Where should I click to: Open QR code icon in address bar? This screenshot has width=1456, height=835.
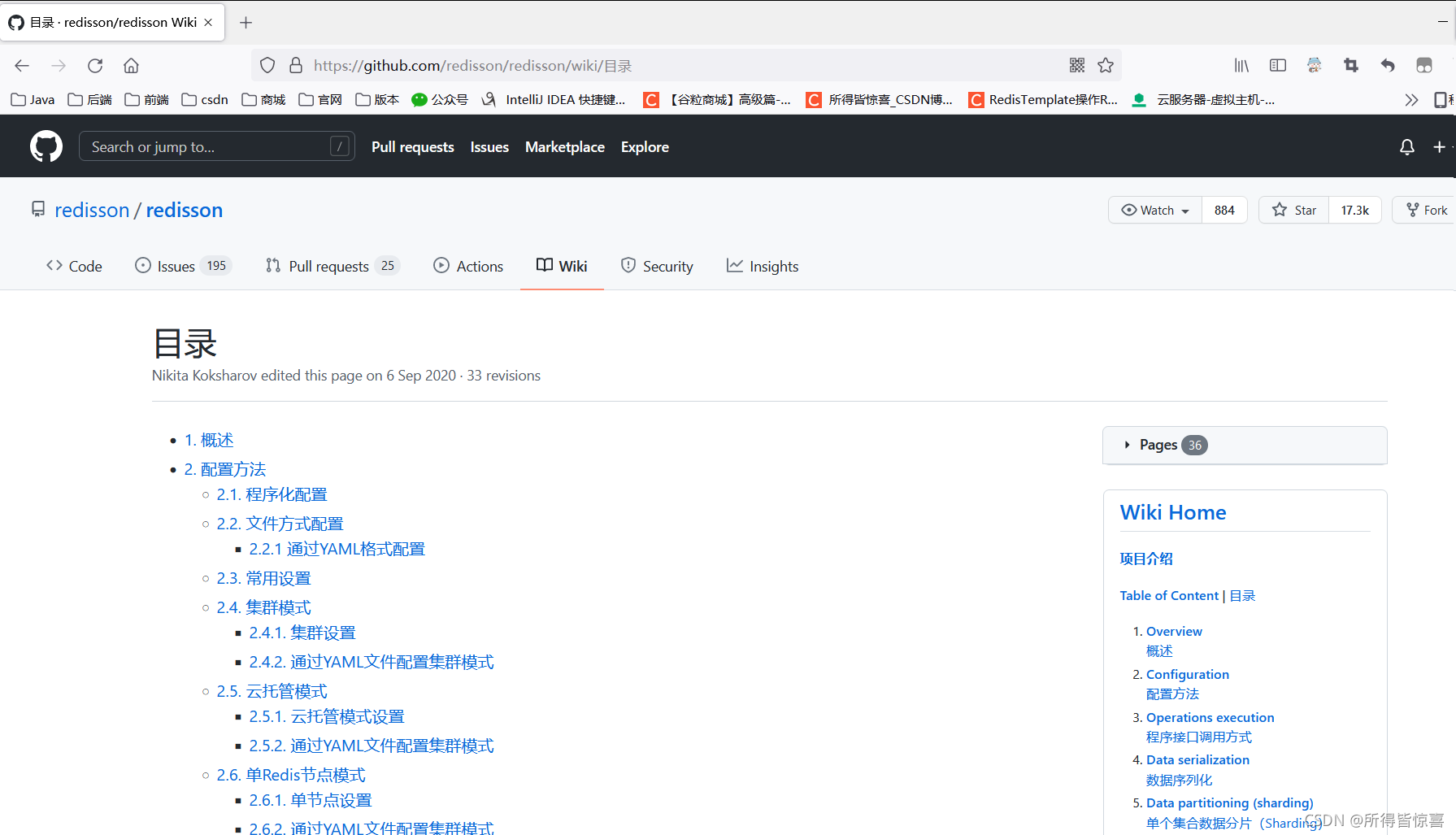1077,65
